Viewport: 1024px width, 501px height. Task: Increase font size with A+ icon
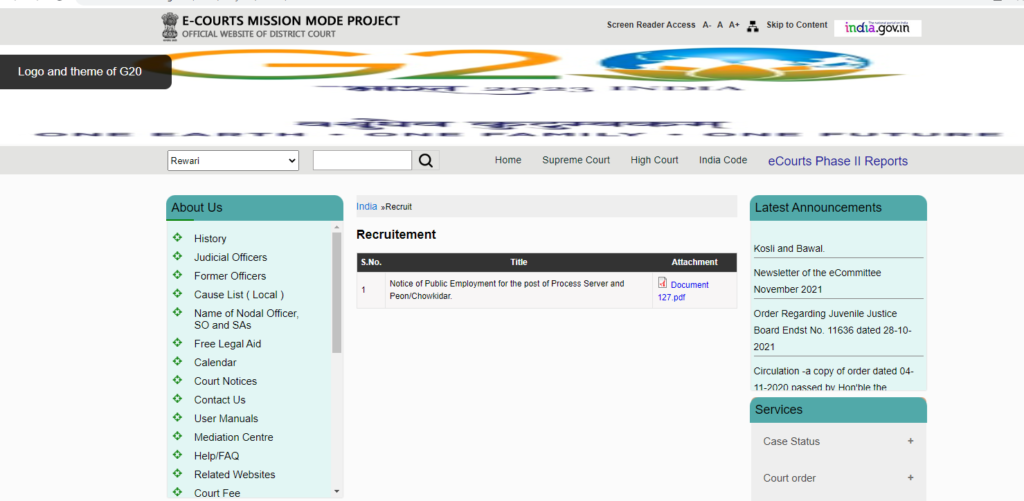coord(734,25)
